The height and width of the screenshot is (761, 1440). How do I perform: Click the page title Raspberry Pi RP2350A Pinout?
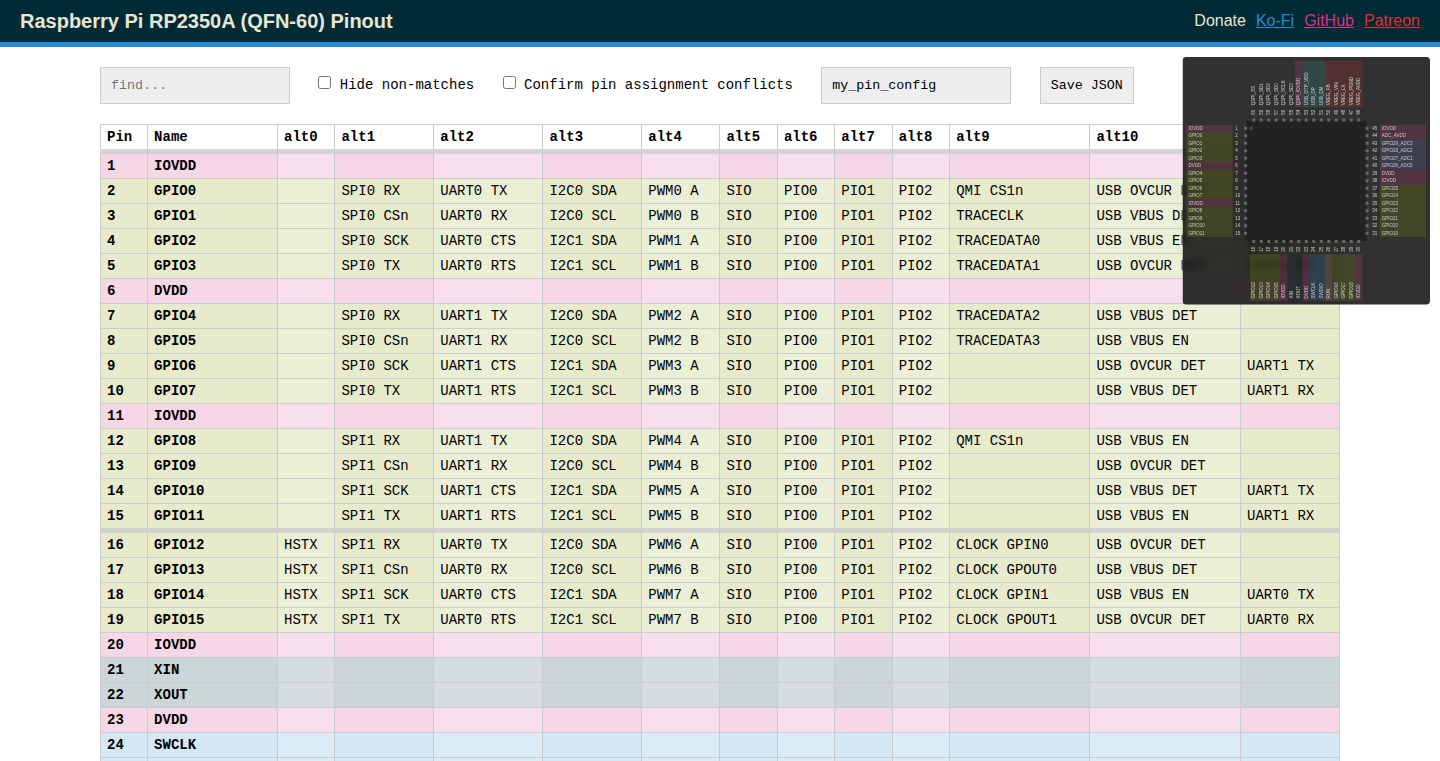tap(207, 21)
